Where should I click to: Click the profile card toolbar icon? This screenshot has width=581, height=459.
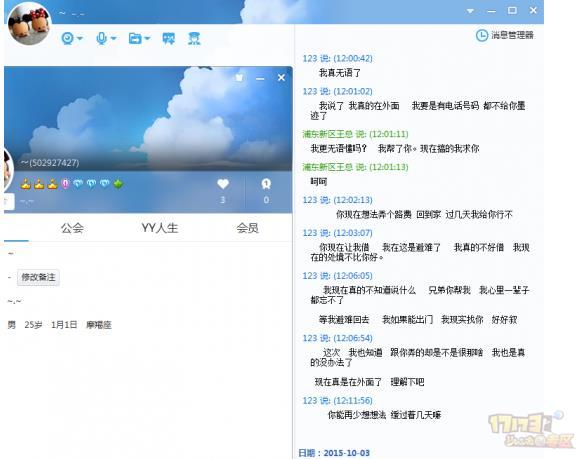[194, 38]
